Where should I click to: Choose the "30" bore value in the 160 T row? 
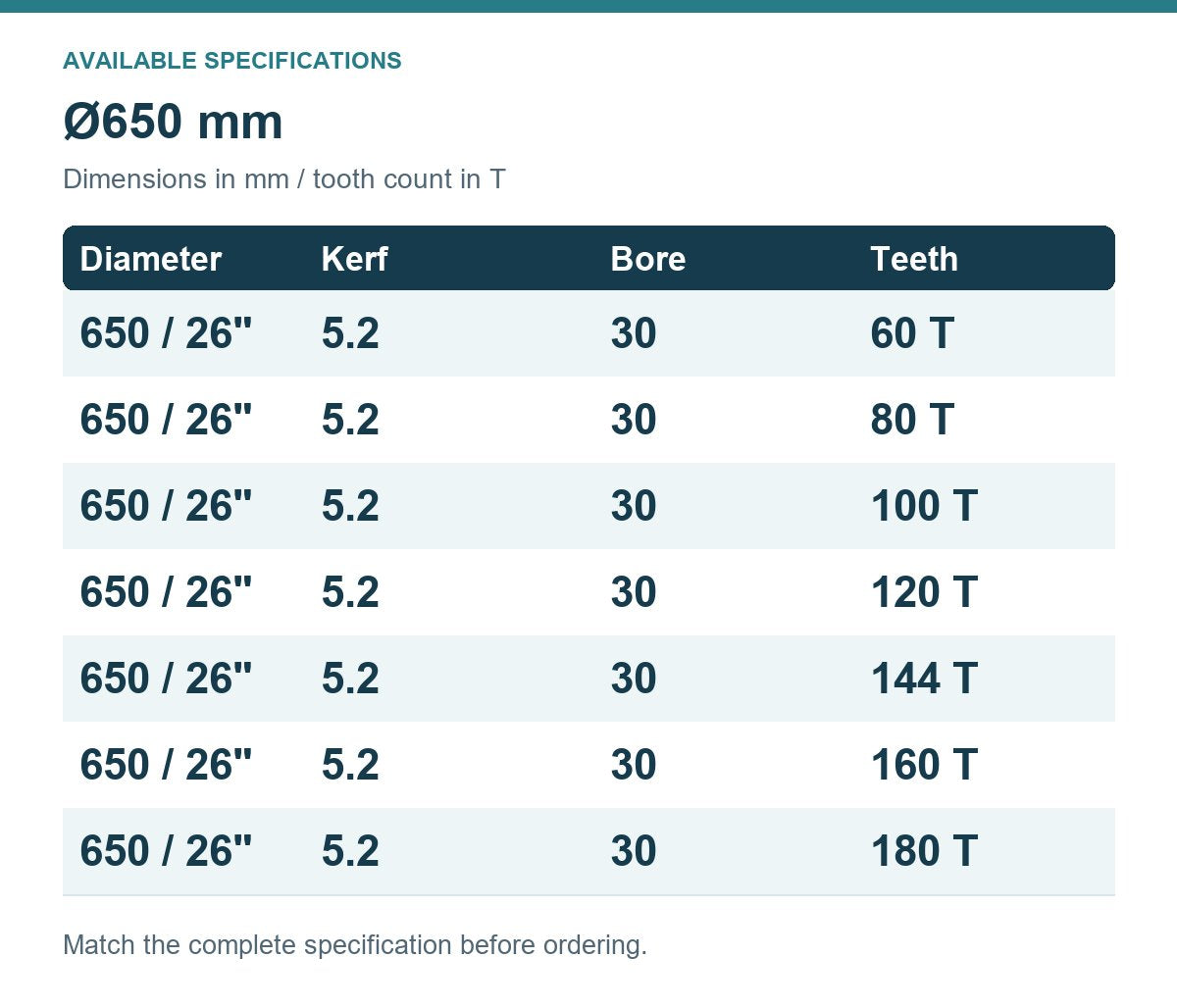point(634,765)
